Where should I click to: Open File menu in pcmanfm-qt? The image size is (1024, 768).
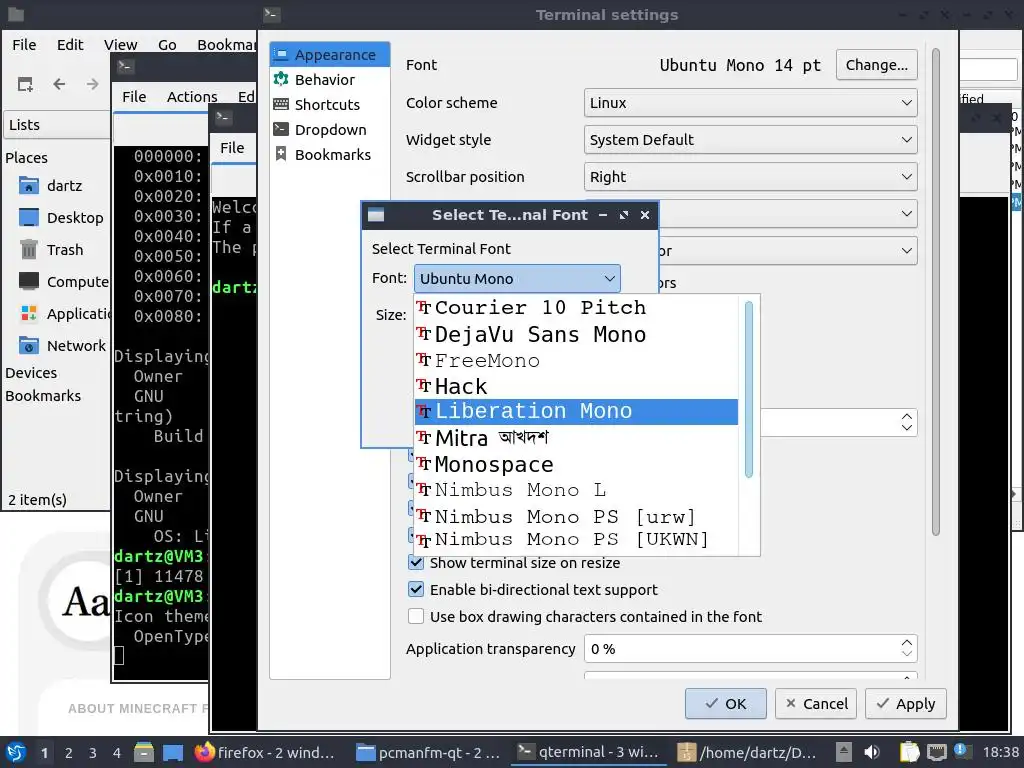[x=24, y=44]
